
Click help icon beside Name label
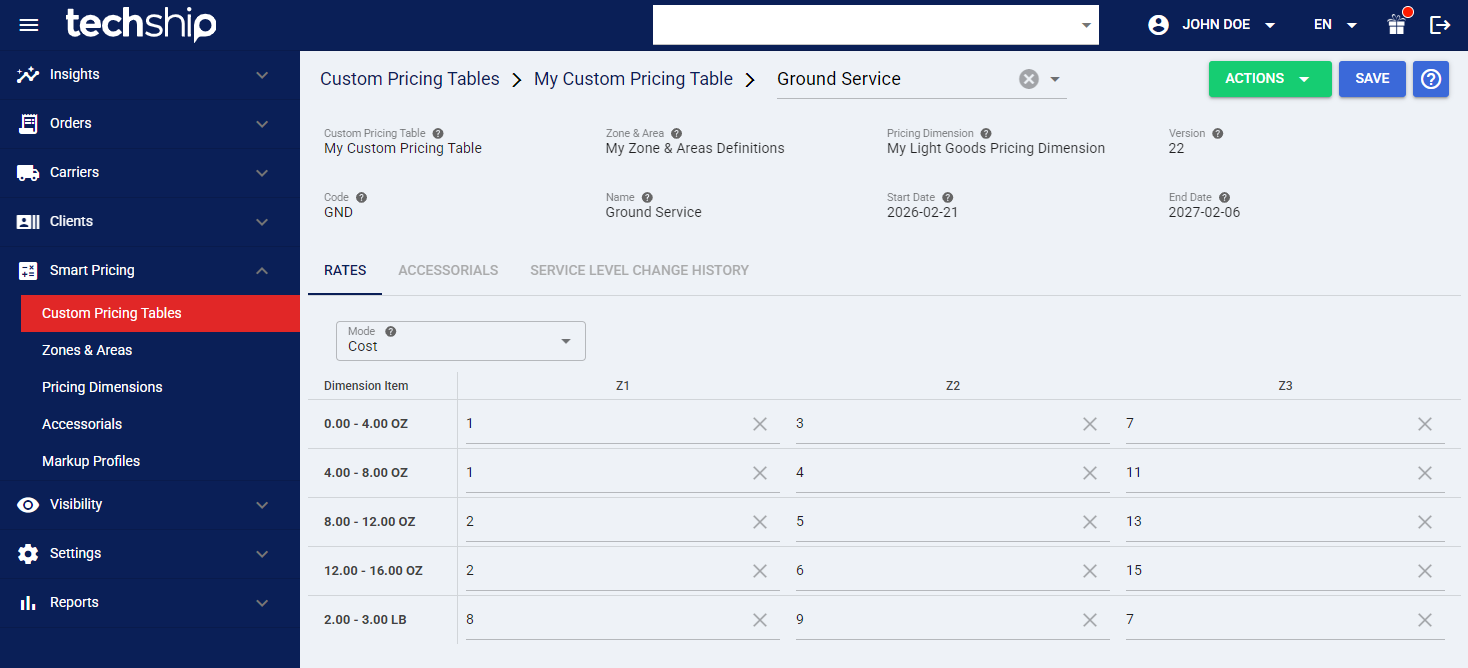(647, 197)
